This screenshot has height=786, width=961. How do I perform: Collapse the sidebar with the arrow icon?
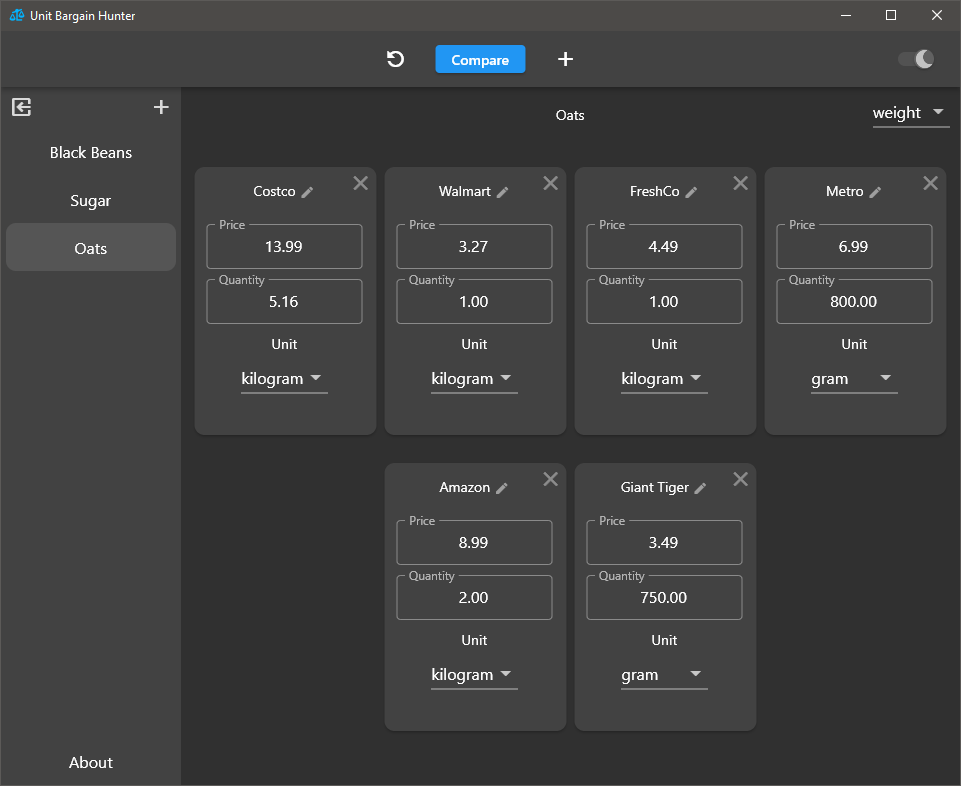[21, 107]
